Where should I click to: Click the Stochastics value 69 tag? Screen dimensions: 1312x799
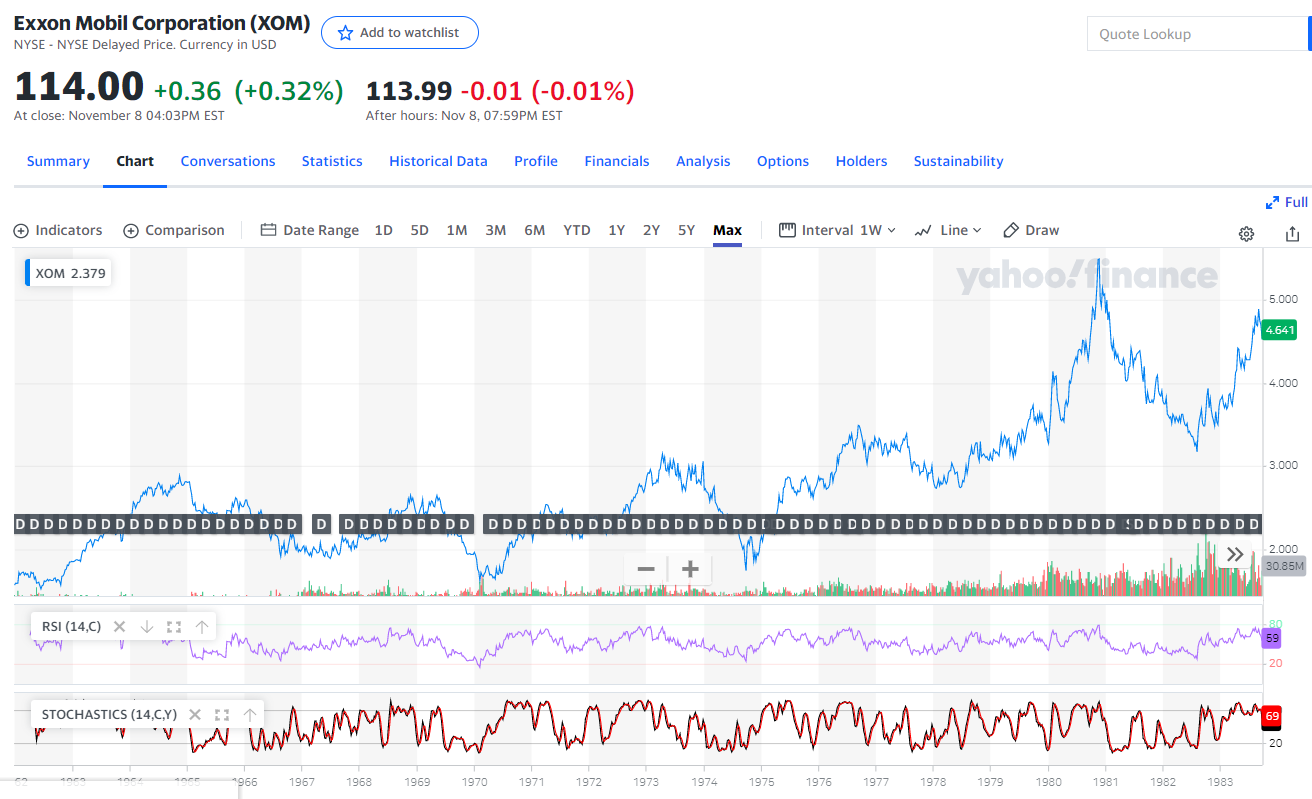(1272, 717)
